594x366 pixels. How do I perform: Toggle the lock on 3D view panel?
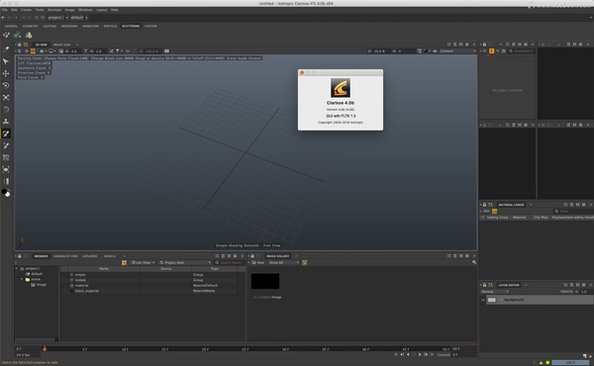tap(20, 44)
